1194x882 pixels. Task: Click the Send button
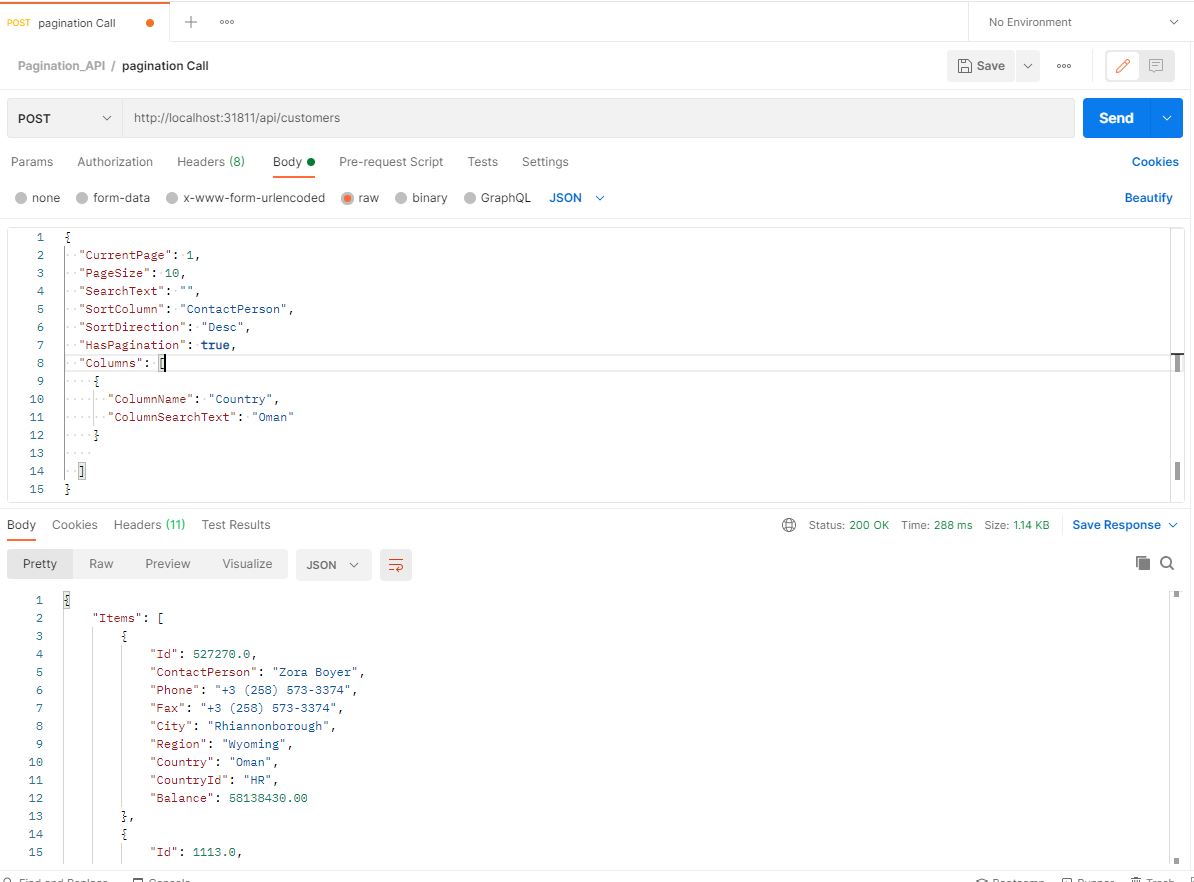point(1116,118)
